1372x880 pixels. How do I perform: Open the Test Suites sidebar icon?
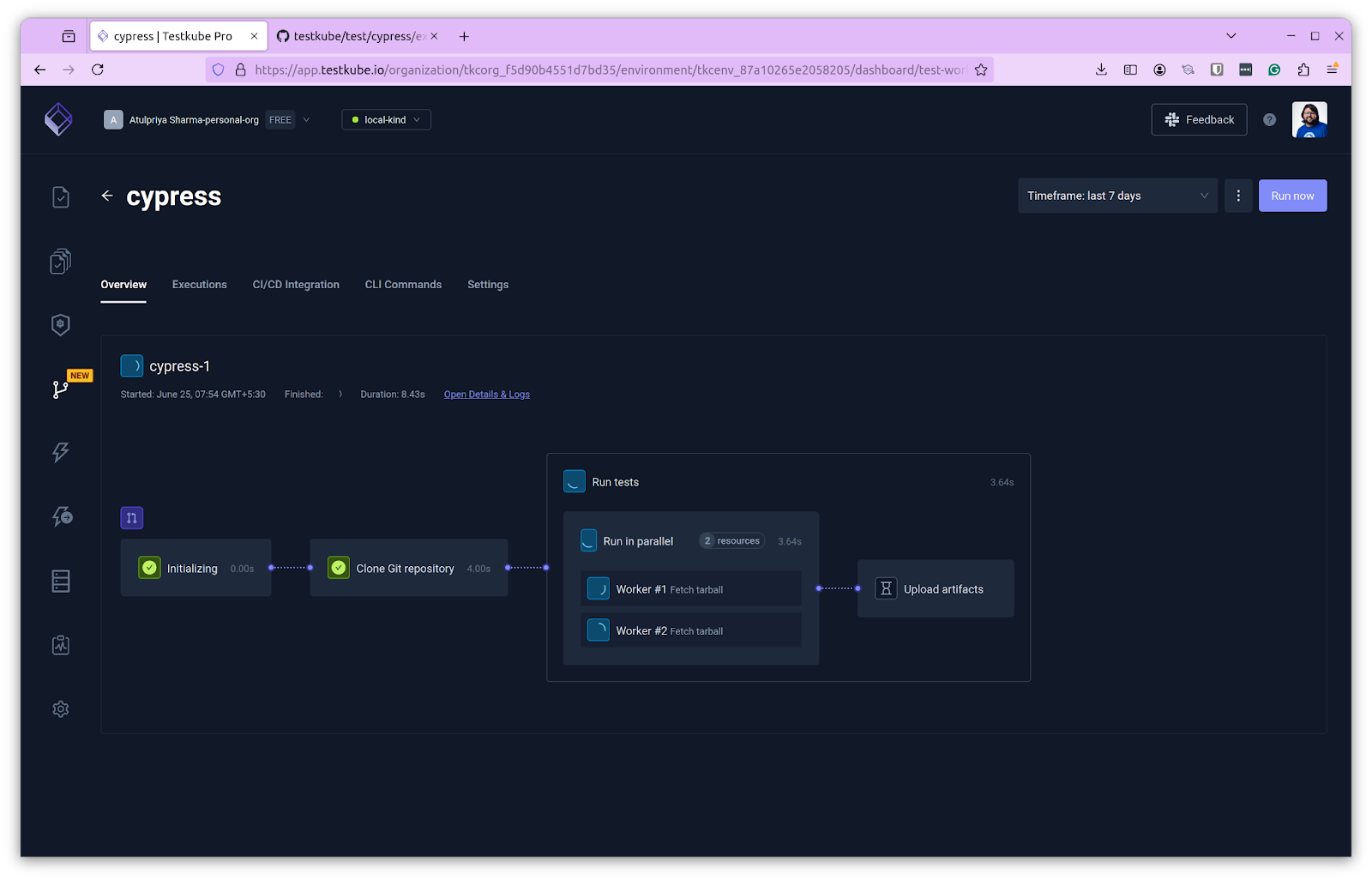pos(60,261)
